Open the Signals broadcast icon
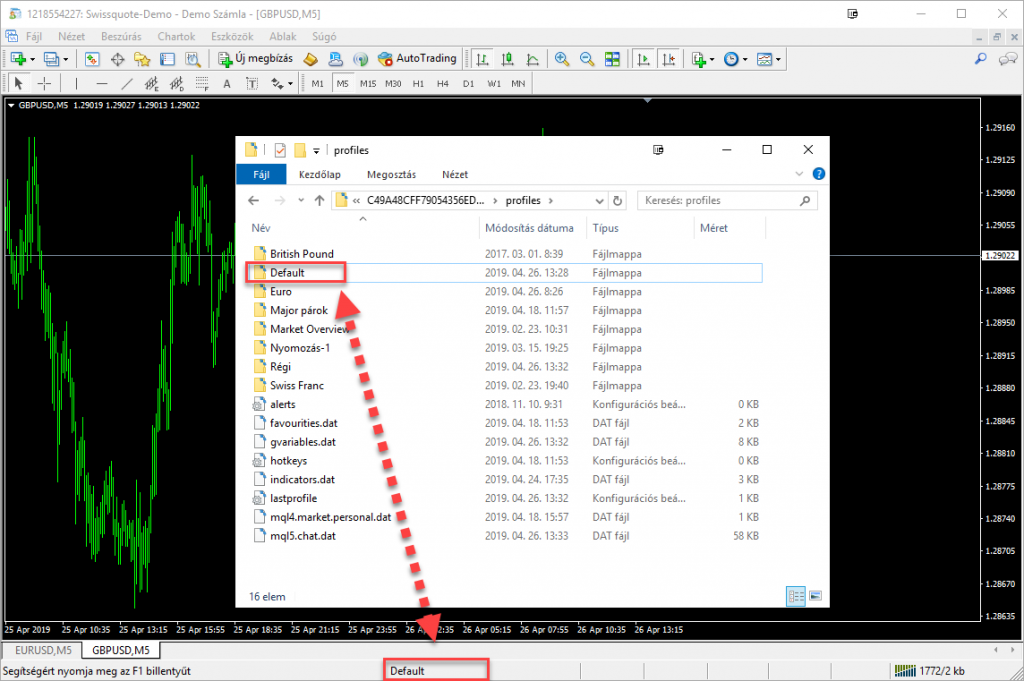 [x=360, y=59]
